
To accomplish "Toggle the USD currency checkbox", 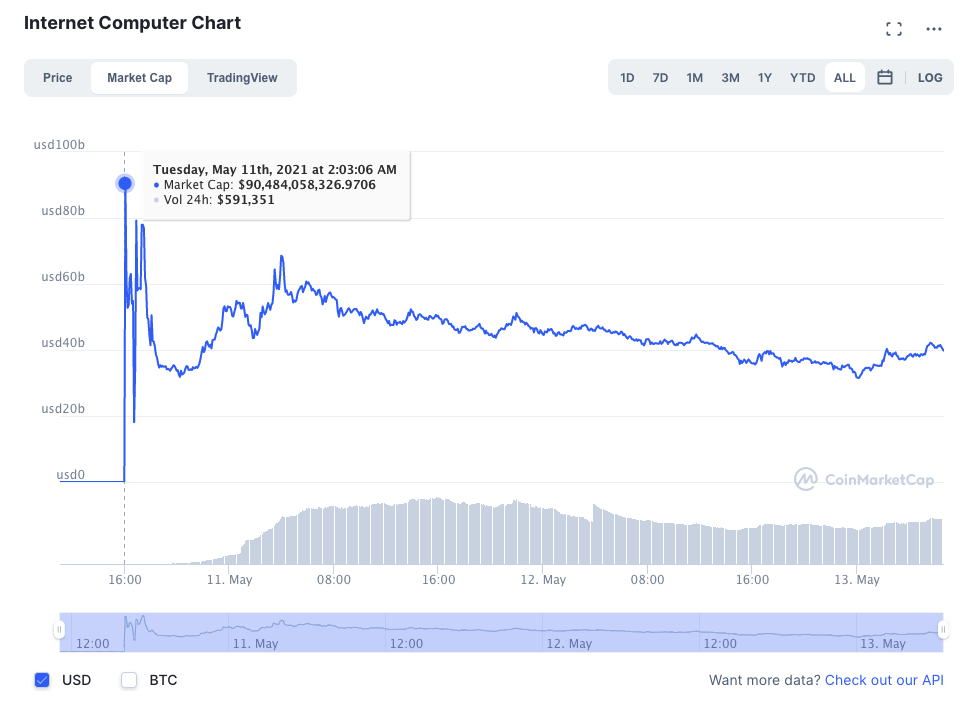I will (x=42, y=680).
